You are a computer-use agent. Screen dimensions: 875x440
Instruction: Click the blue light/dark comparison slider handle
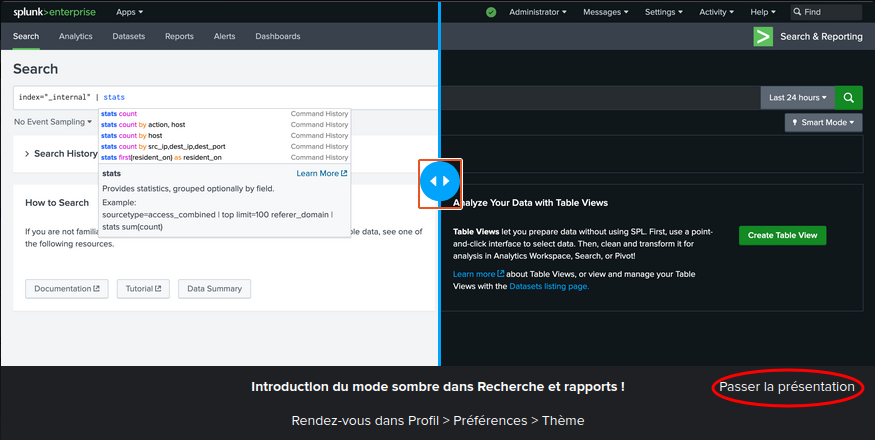pyautogui.click(x=440, y=181)
